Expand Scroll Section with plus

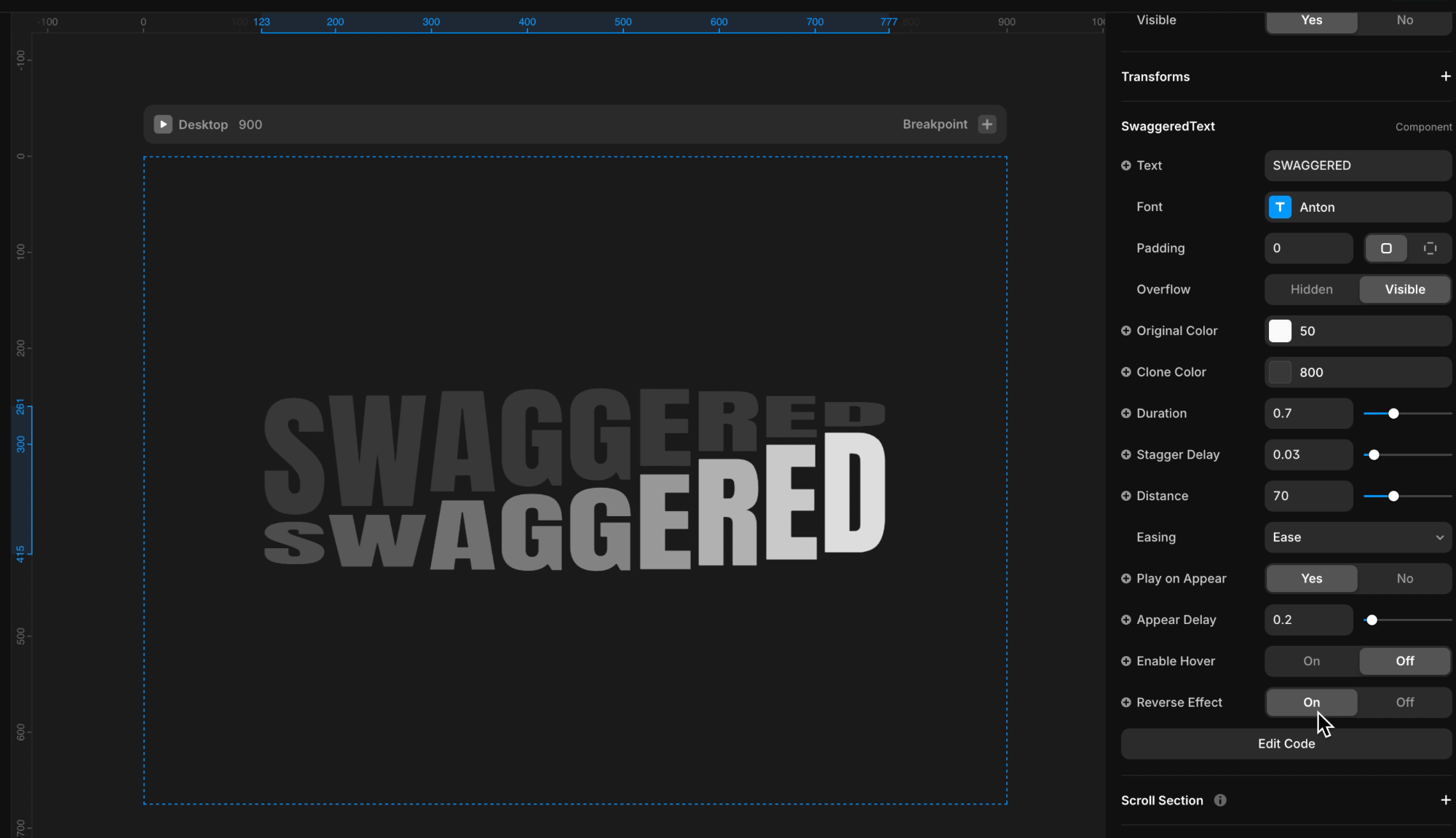tap(1445, 800)
